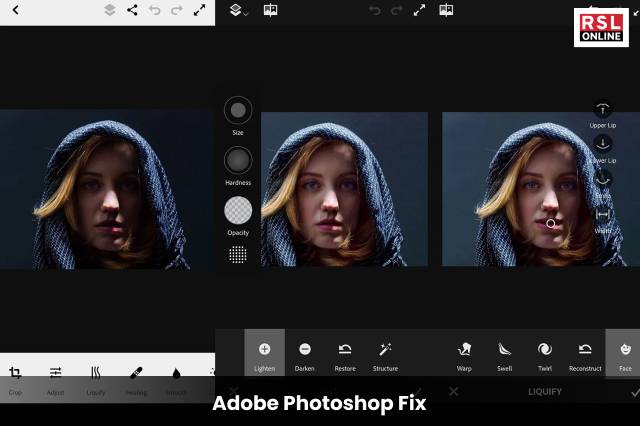Tap compare icon beside the layers dropdown
The image size is (640, 426).
click(270, 10)
